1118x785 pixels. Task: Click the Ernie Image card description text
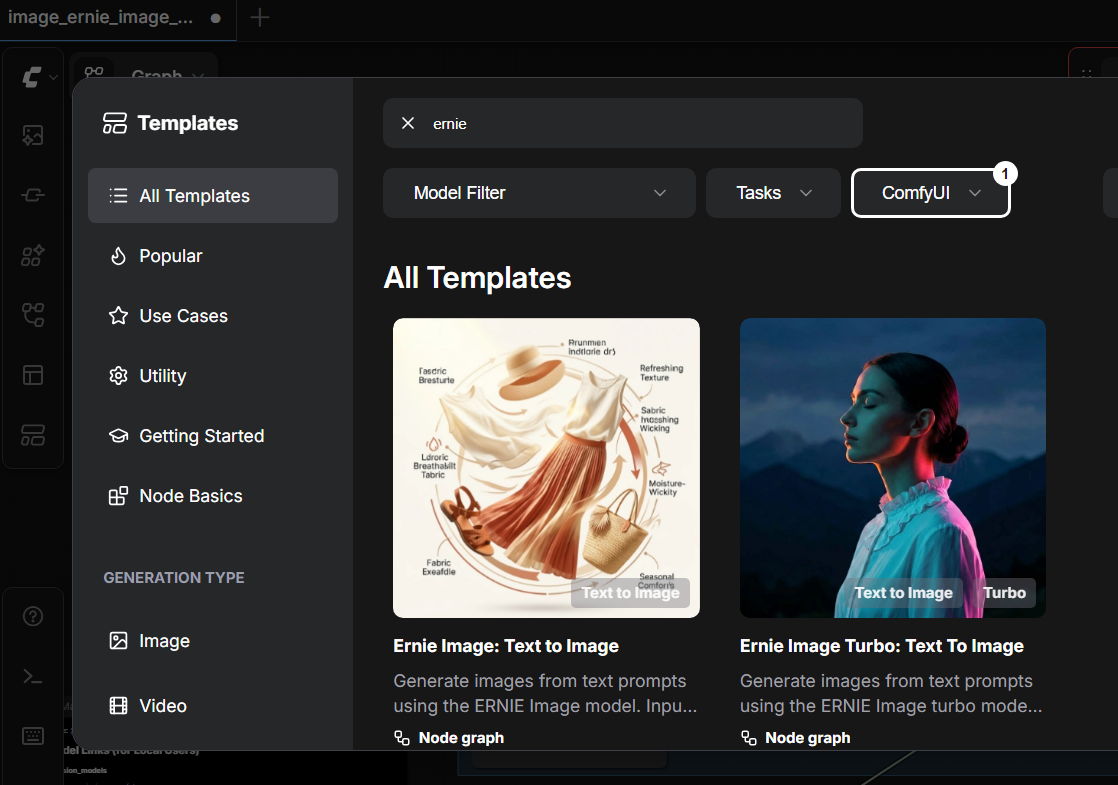(545, 693)
